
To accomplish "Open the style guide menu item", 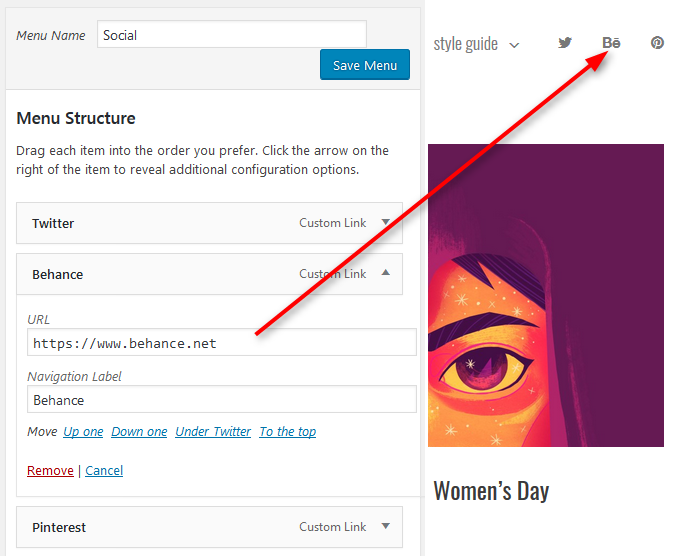I will click(x=466, y=44).
